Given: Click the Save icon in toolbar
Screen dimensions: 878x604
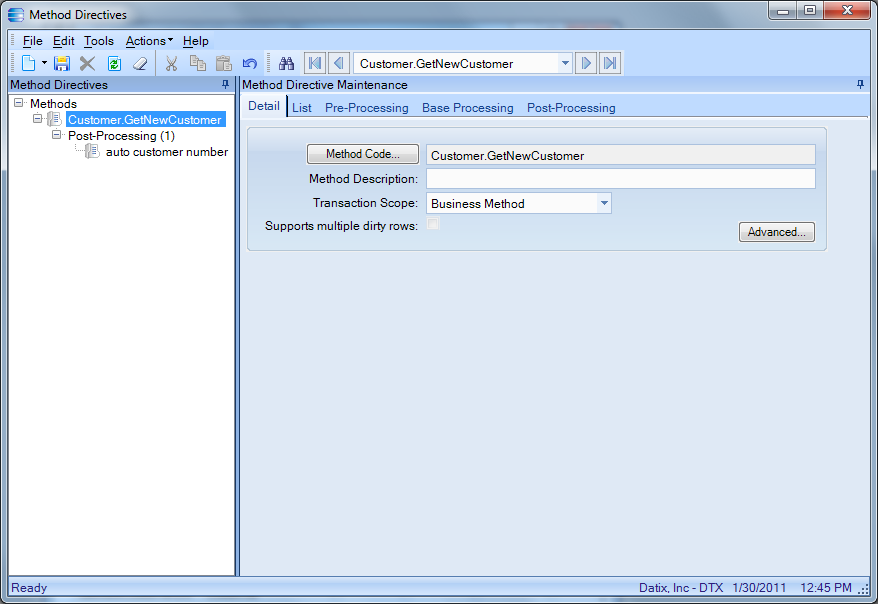Looking at the screenshot, I should click(x=62, y=63).
